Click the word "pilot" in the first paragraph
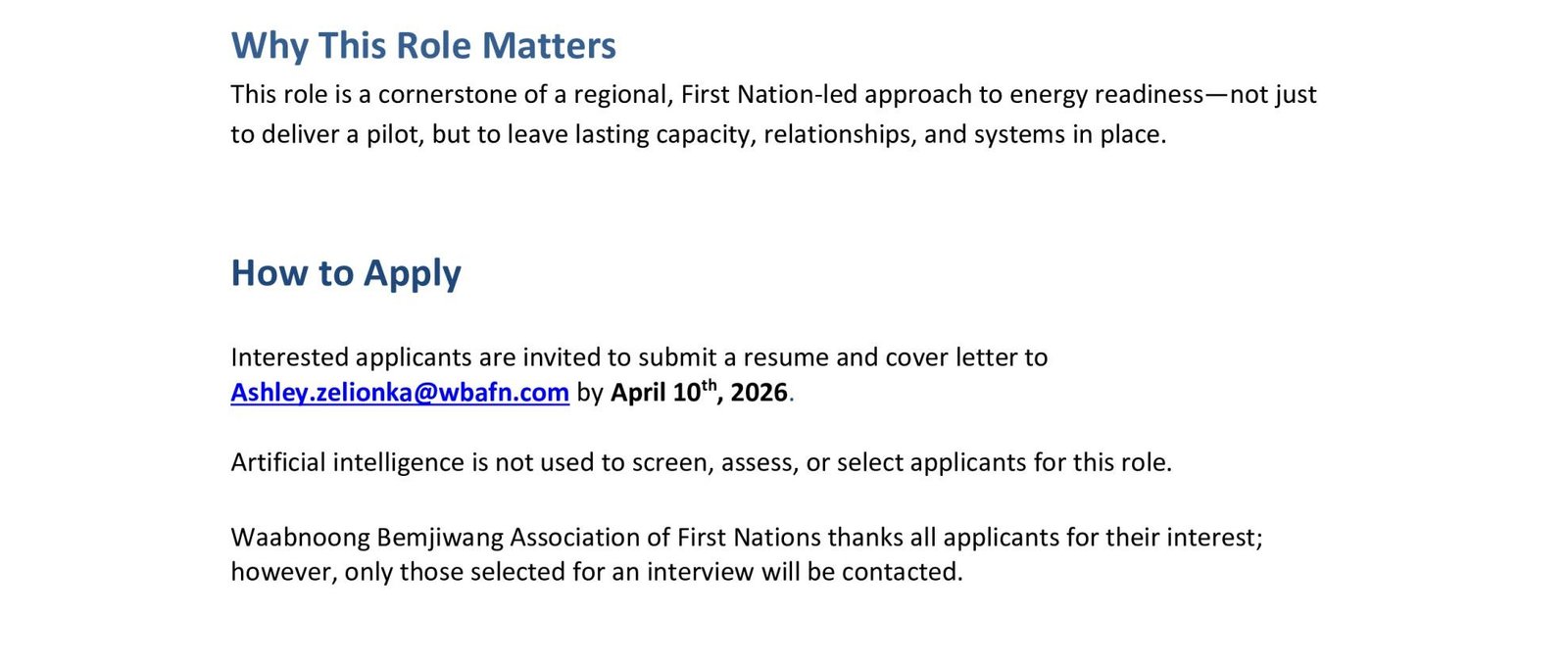Screen dimensions: 1568x662 coord(392,134)
